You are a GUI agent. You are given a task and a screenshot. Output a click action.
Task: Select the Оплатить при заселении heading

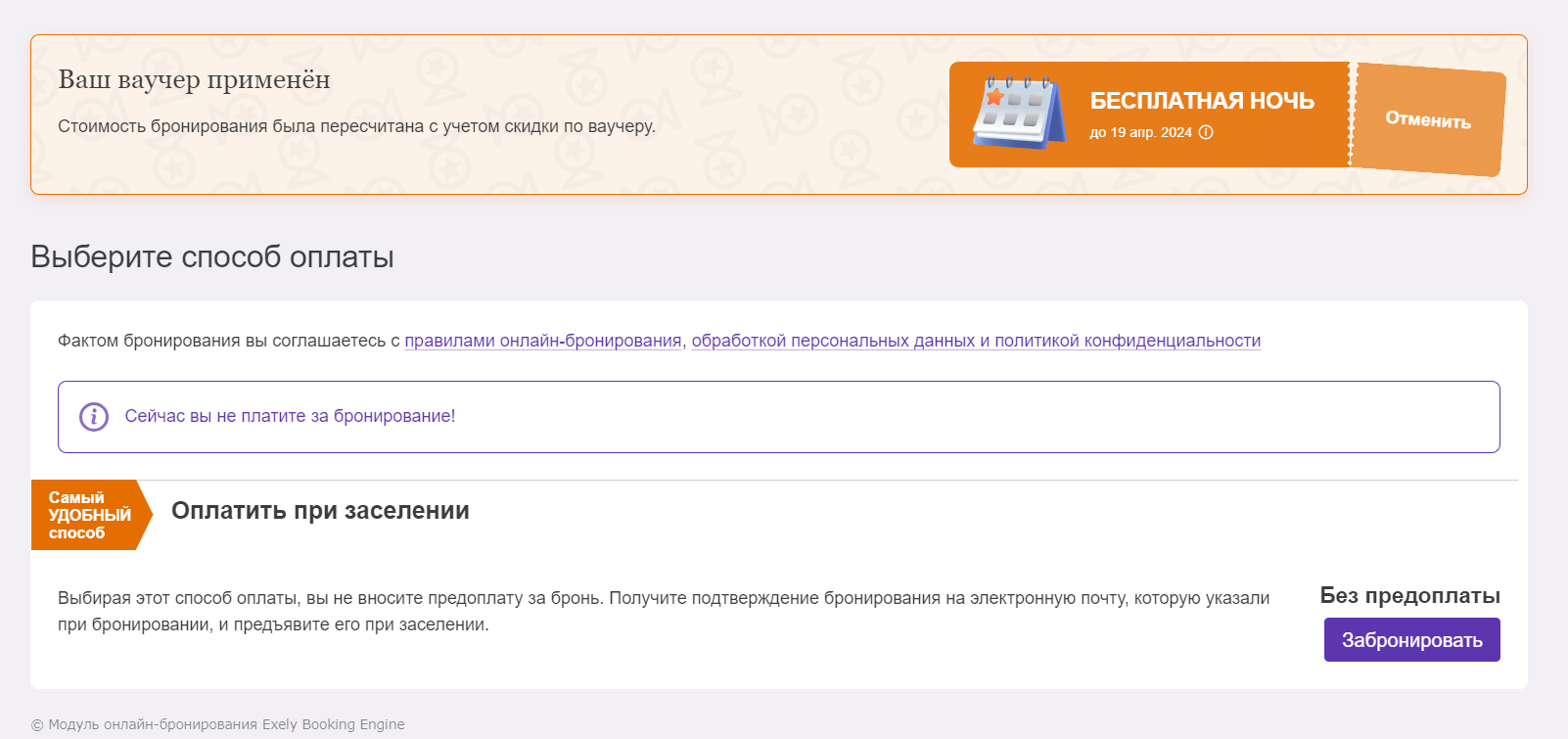click(x=320, y=511)
